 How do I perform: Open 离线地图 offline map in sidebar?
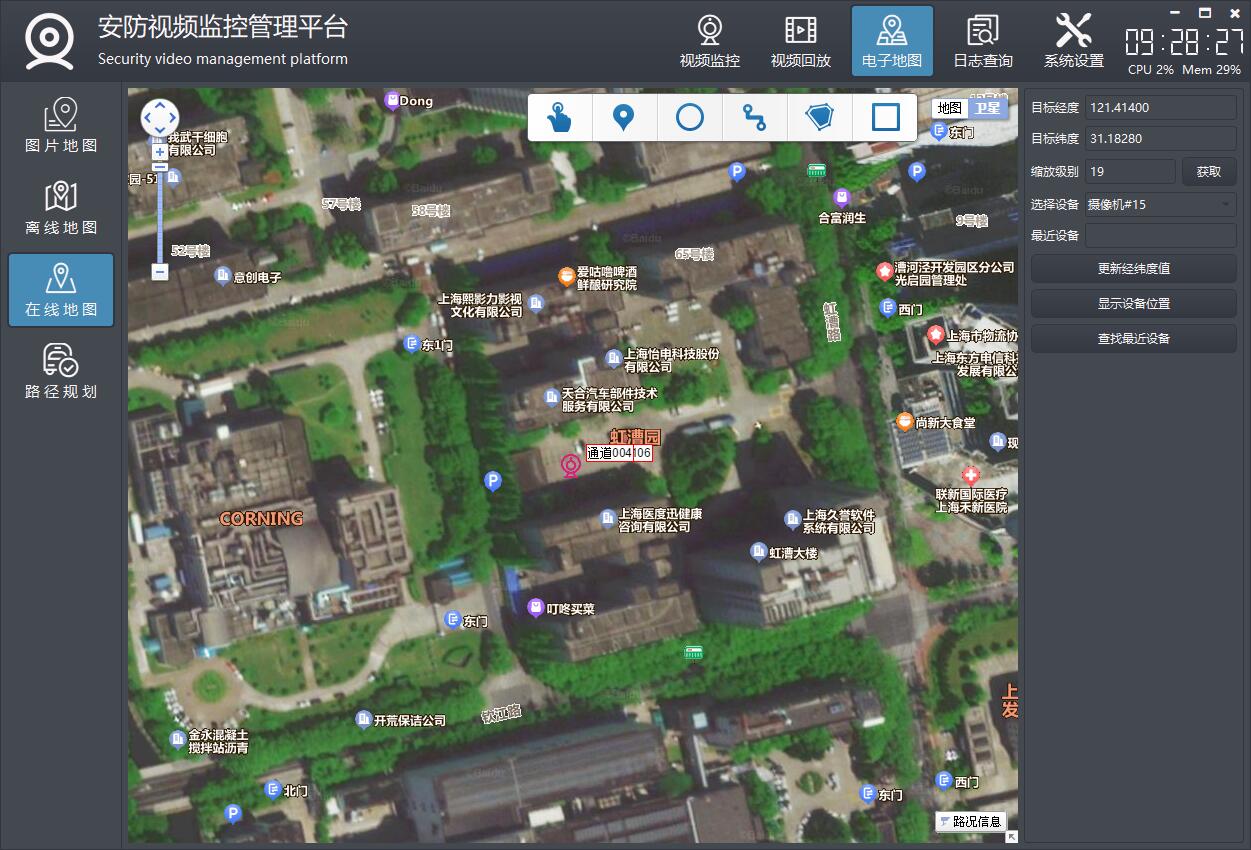[x=61, y=208]
